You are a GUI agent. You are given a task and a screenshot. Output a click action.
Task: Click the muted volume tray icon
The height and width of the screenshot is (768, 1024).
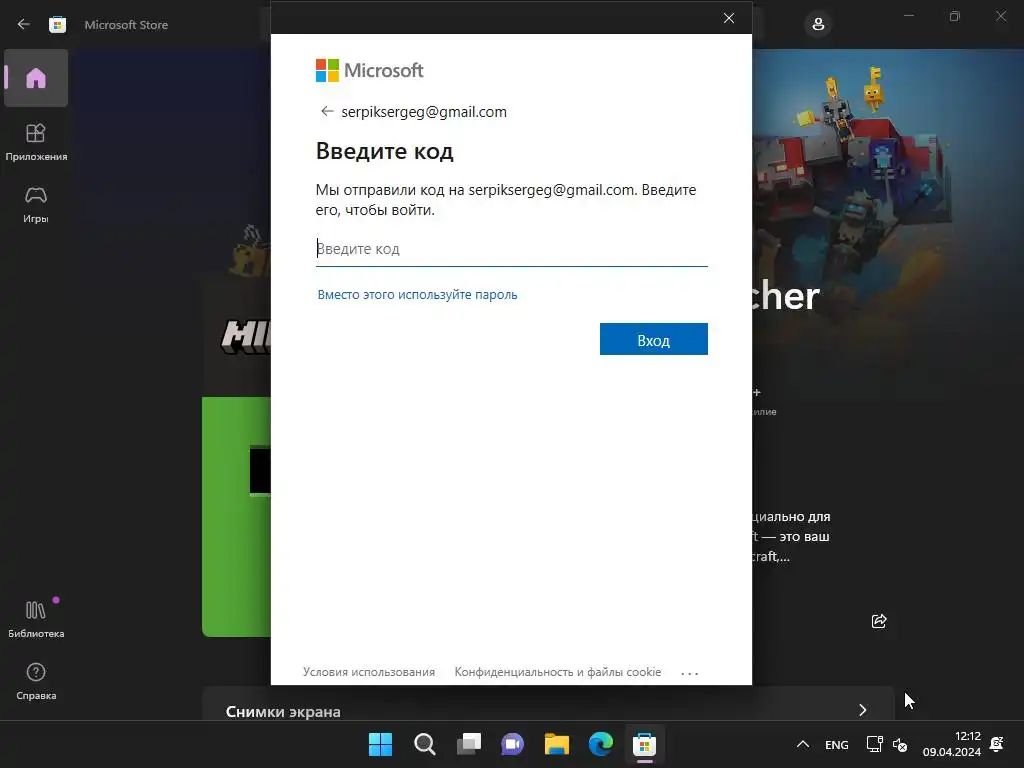(x=900, y=744)
